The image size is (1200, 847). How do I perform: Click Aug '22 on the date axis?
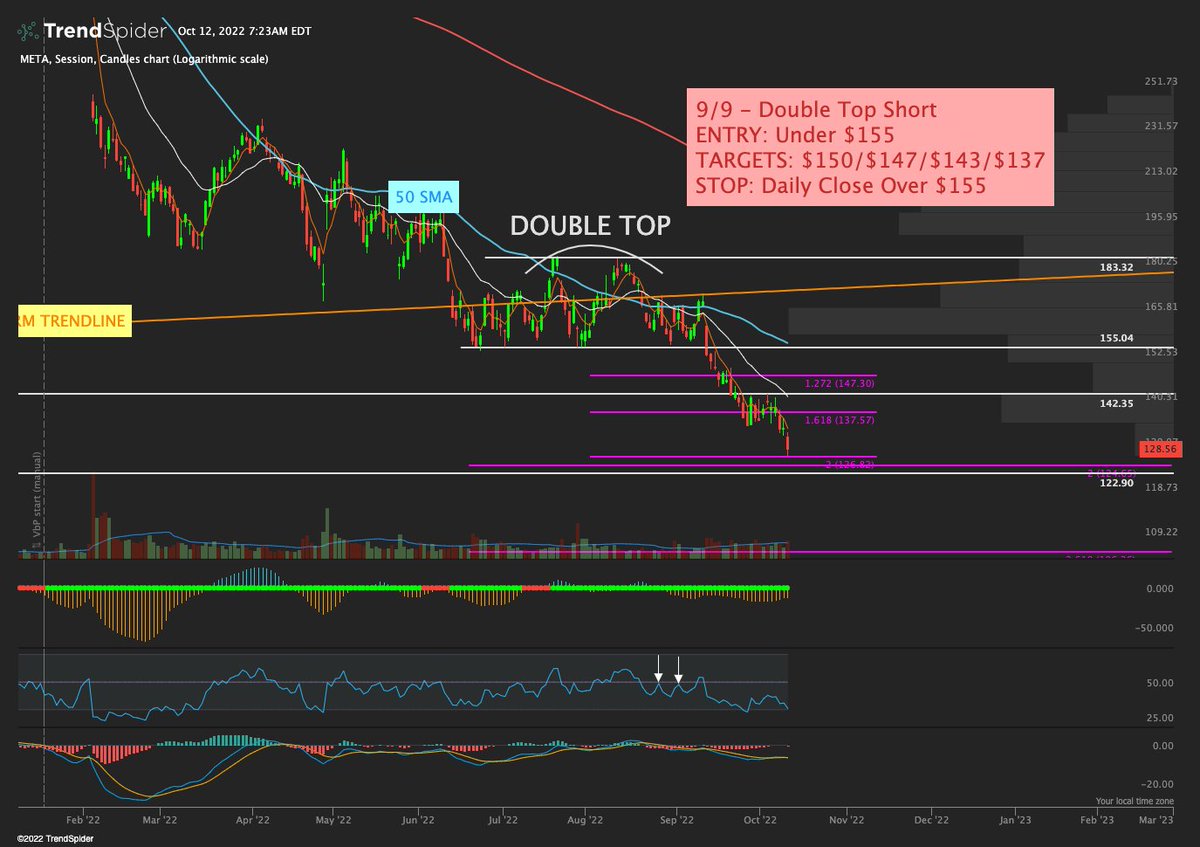[583, 819]
